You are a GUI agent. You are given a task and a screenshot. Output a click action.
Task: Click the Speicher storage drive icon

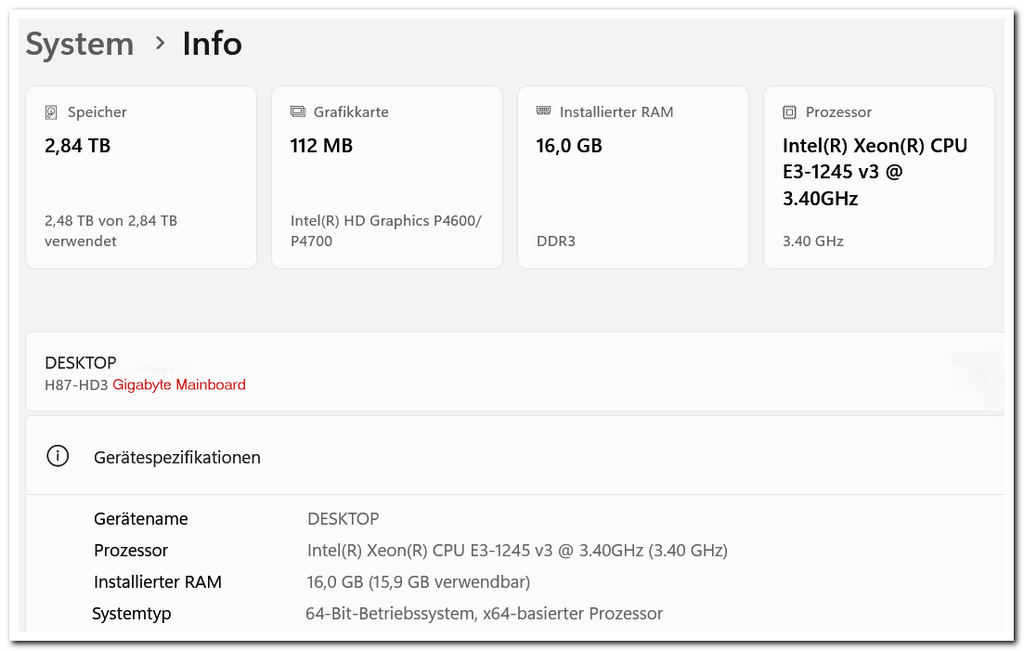tap(52, 112)
